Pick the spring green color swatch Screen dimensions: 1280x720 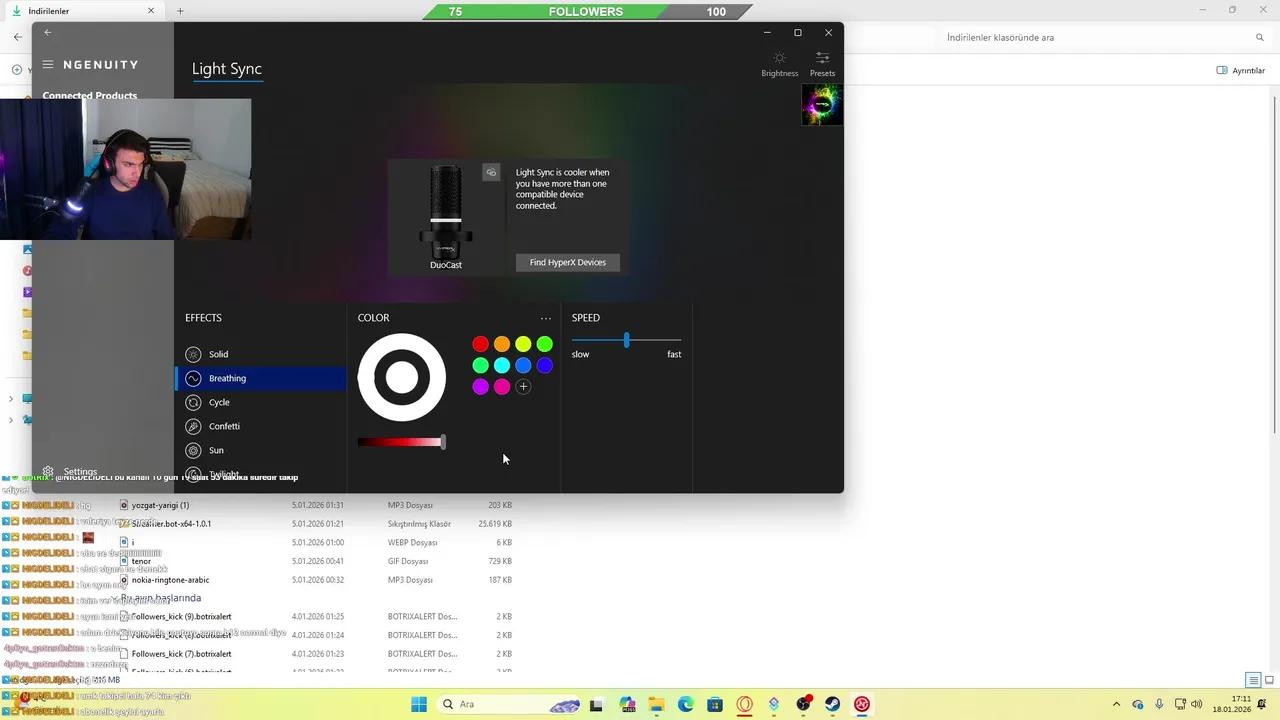(481, 365)
